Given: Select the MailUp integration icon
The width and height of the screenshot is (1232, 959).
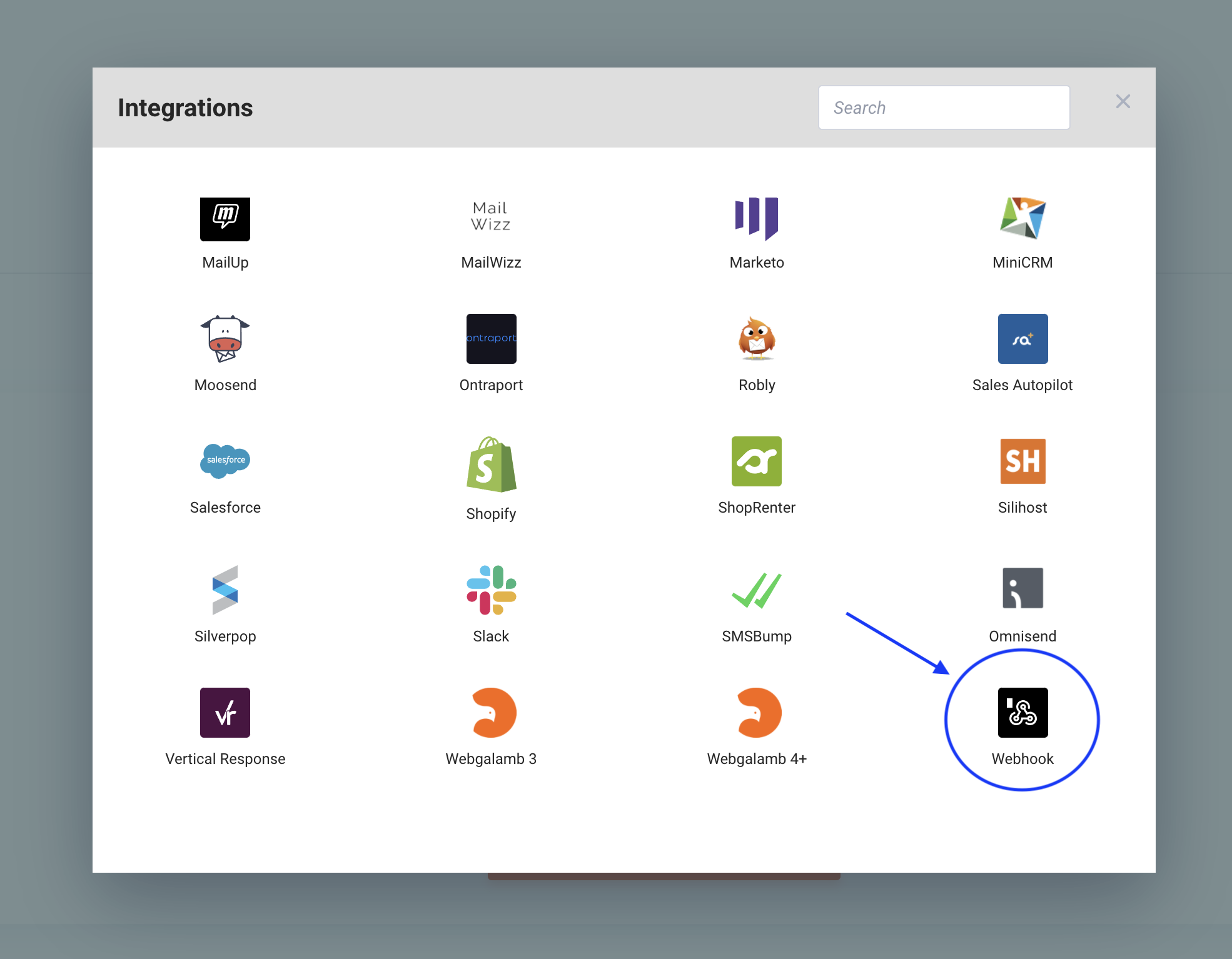Looking at the screenshot, I should (225, 219).
